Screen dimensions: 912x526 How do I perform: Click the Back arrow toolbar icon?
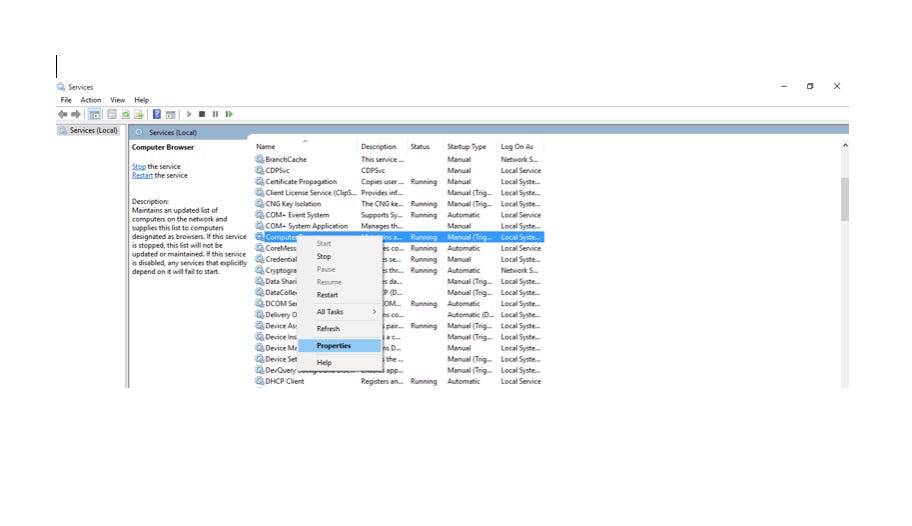(62, 115)
